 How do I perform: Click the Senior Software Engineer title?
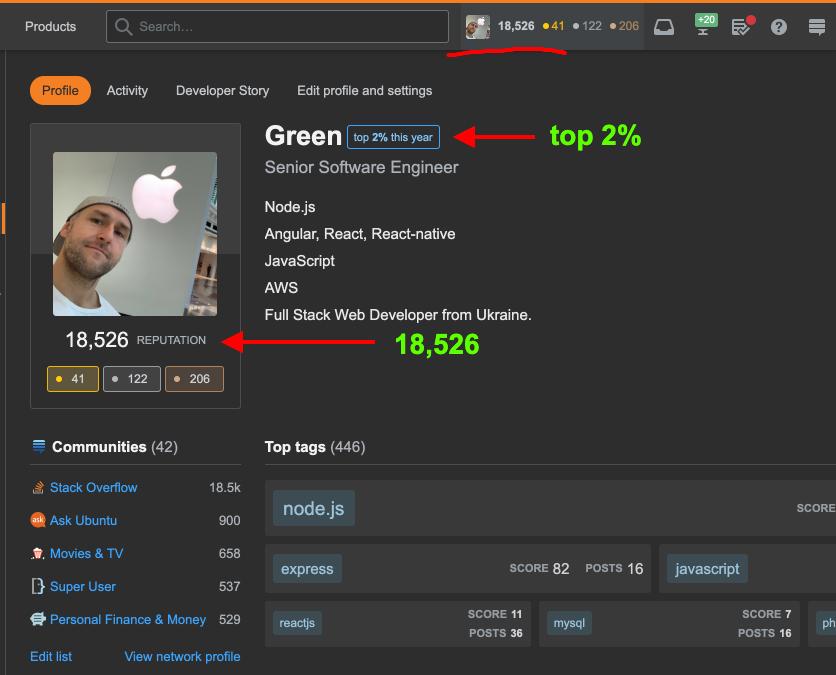point(361,167)
